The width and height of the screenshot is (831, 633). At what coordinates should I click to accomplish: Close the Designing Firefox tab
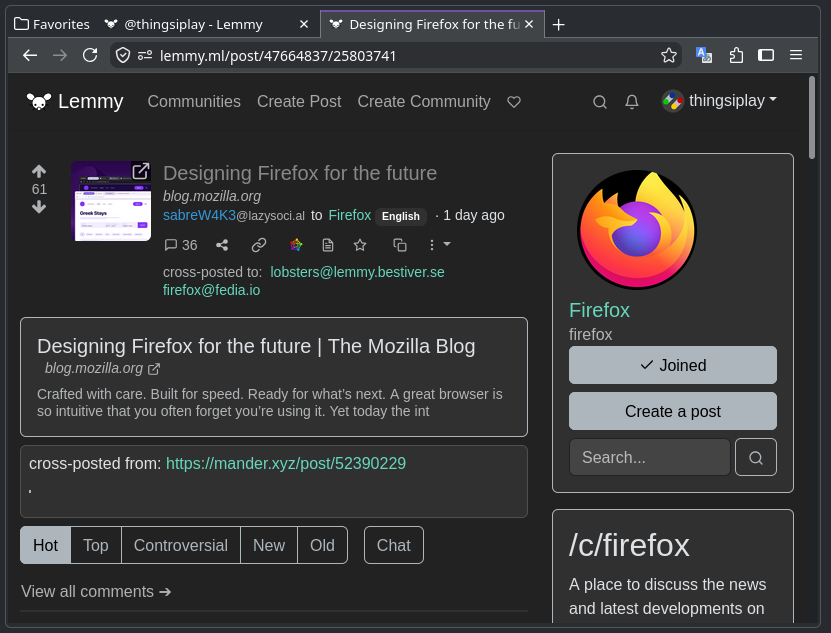pos(529,24)
